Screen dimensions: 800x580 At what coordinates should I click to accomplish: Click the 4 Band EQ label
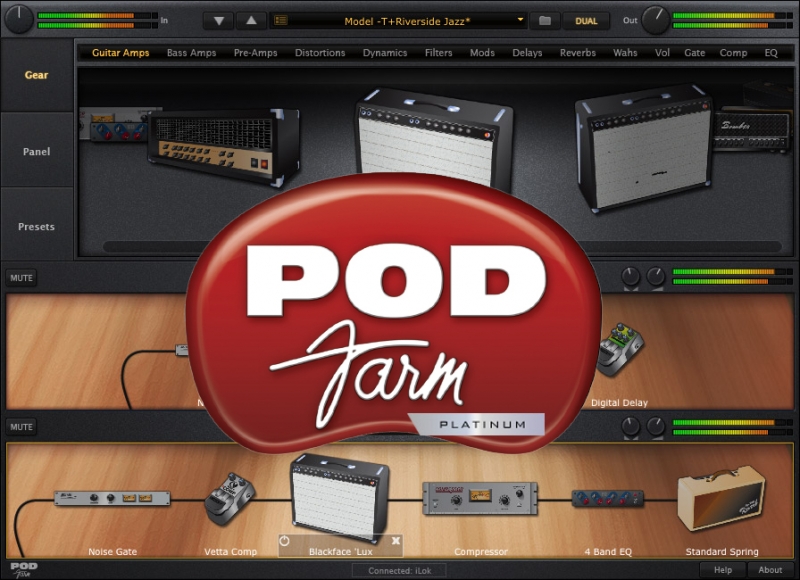coord(608,551)
